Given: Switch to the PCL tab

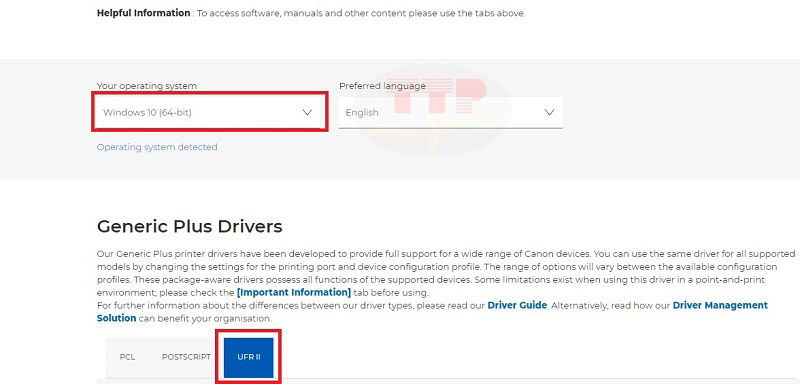Looking at the screenshot, I should (x=127, y=357).
